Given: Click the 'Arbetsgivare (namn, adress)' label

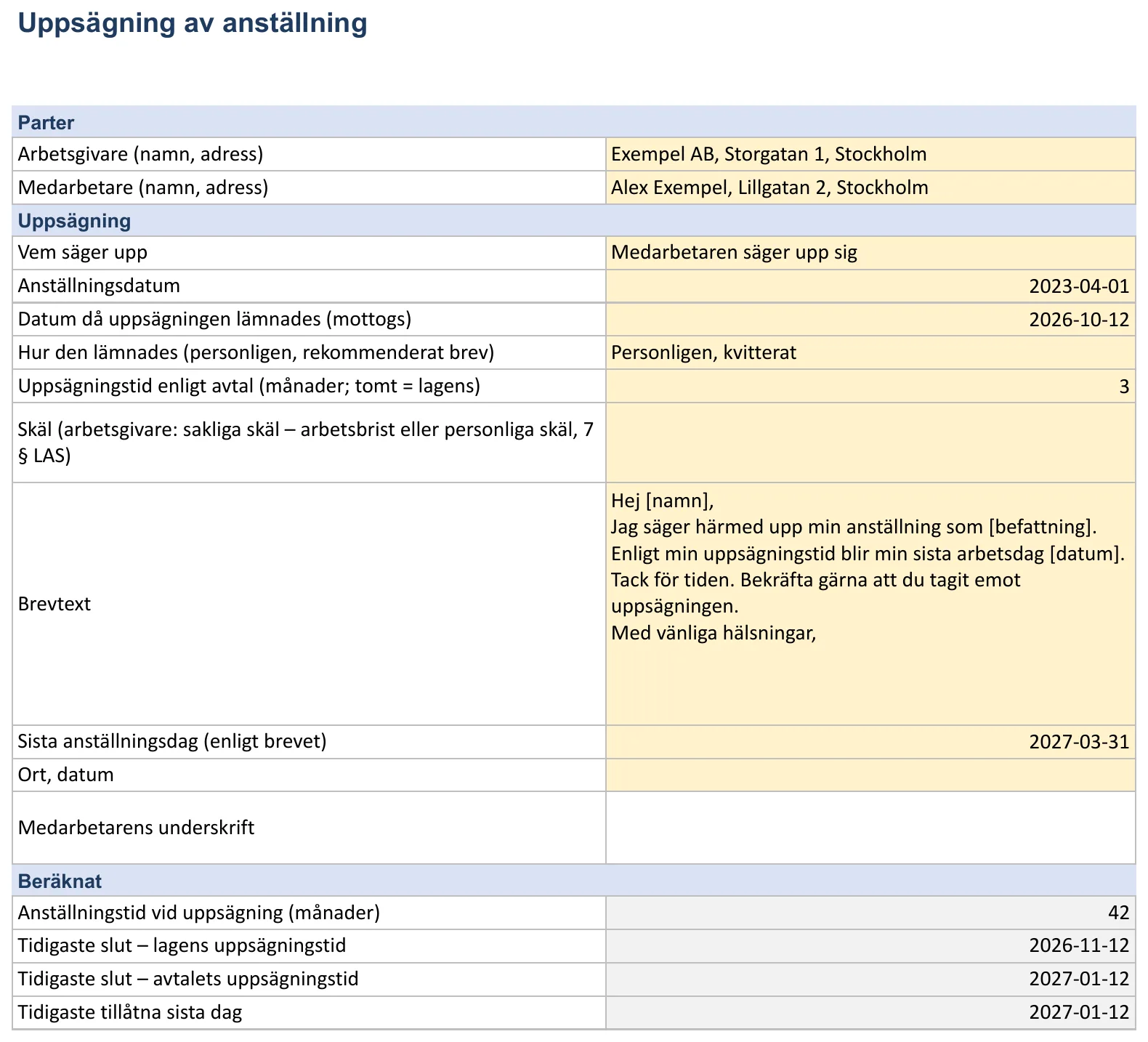Looking at the screenshot, I should (x=141, y=154).
